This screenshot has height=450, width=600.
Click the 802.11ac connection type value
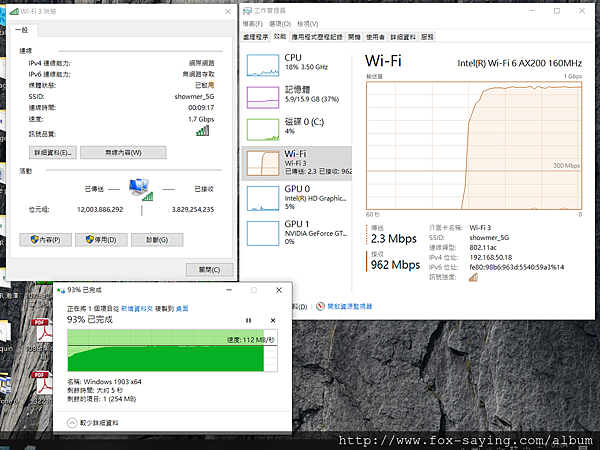pyautogui.click(x=483, y=247)
